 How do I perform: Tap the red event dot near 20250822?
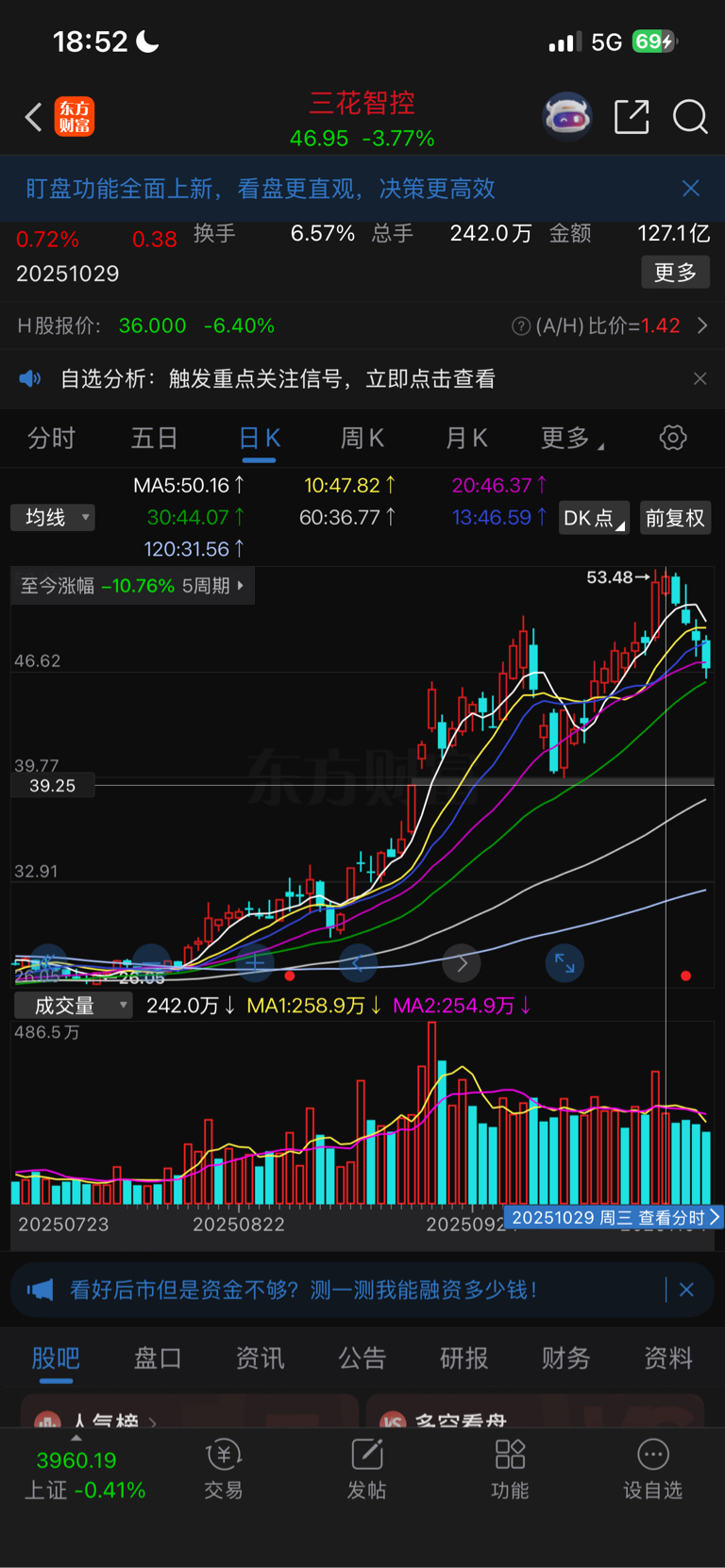coord(290,976)
